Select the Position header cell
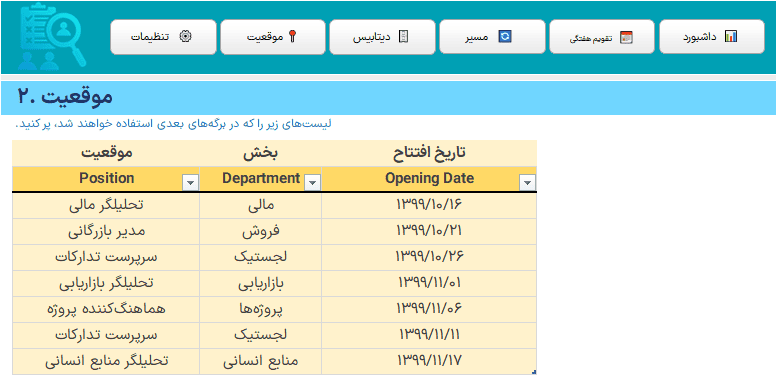776x388 pixels. 106,179
